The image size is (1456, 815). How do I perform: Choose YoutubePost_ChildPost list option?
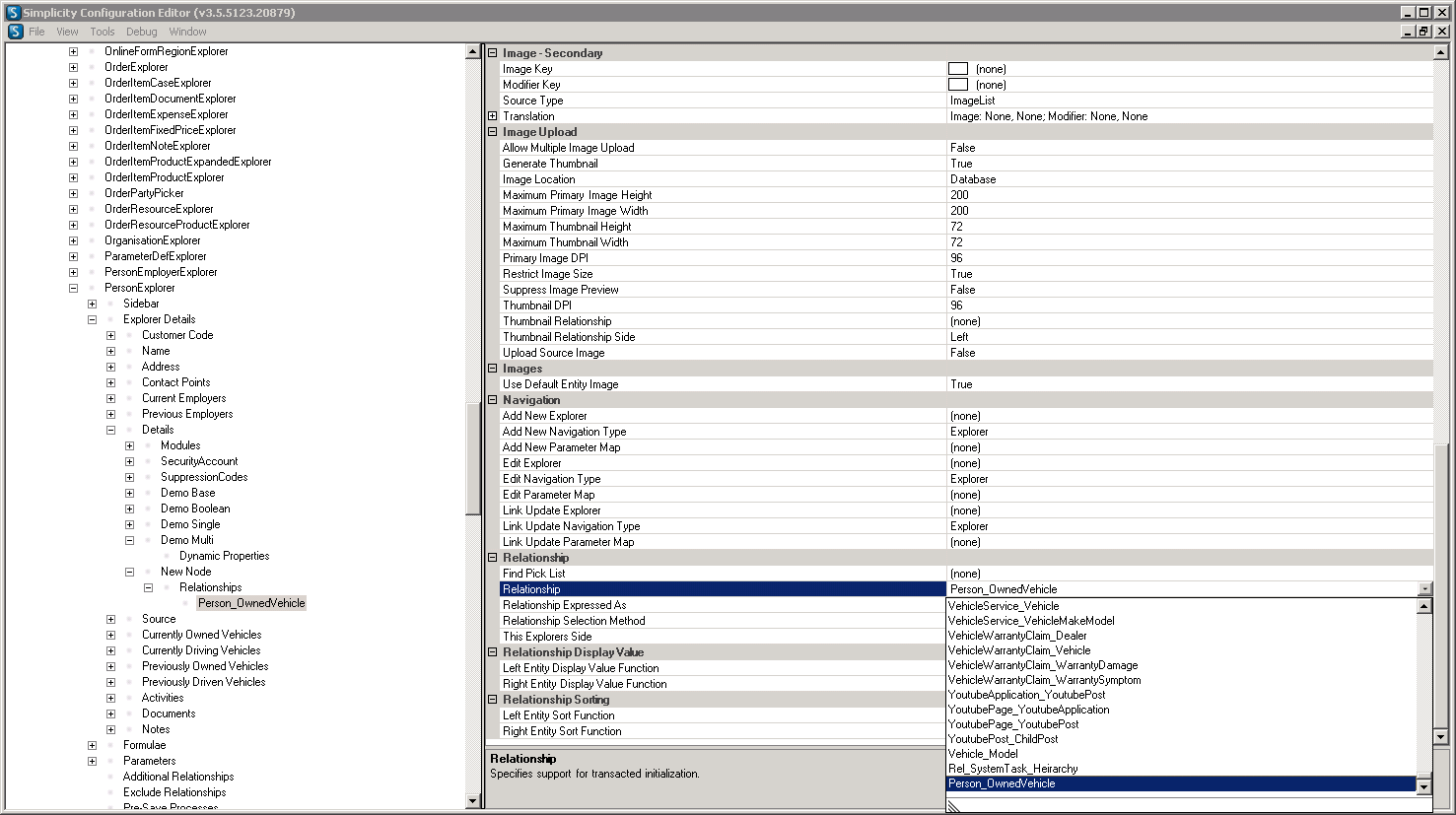click(1181, 739)
